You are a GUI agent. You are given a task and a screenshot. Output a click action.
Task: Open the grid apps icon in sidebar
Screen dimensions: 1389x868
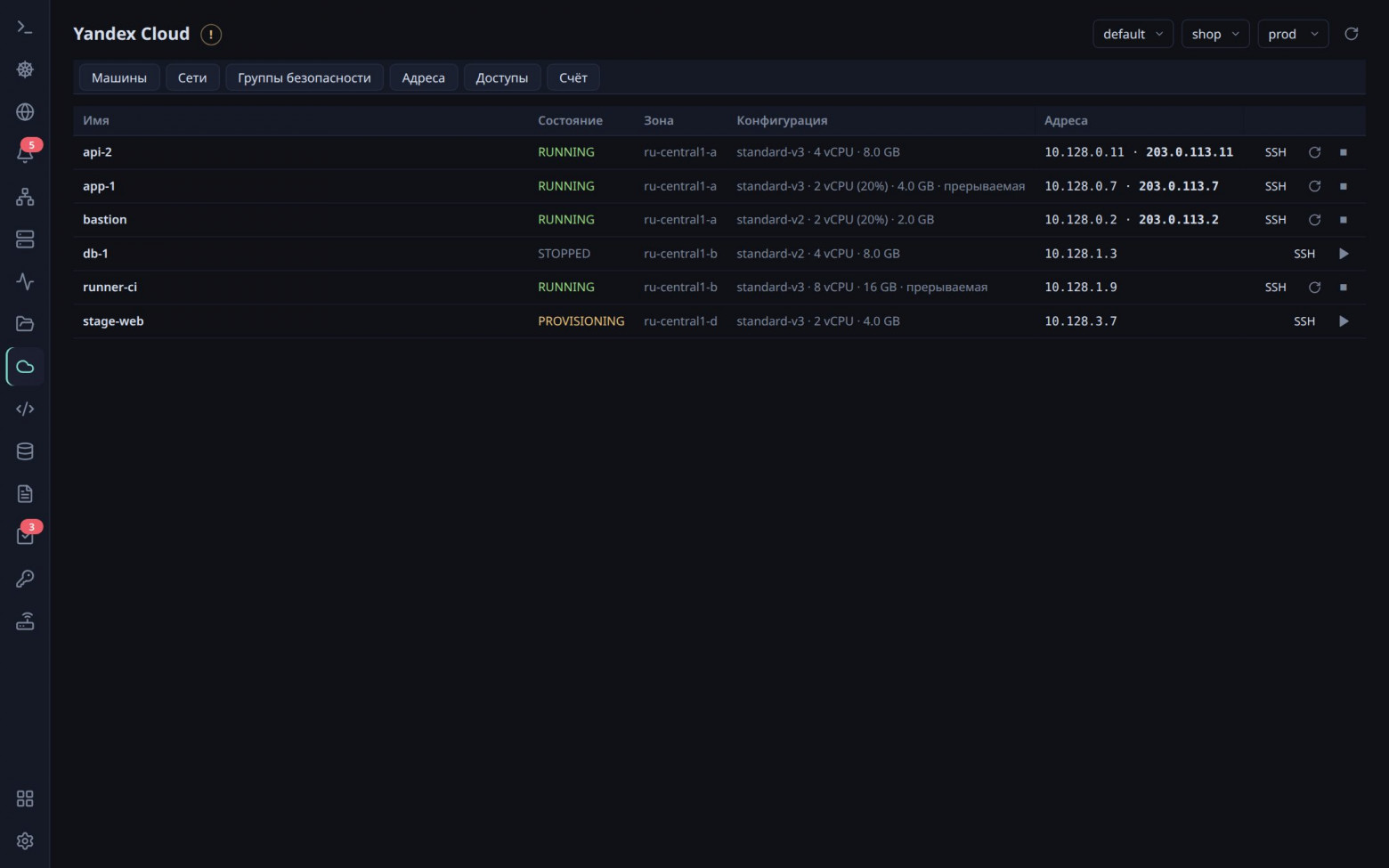coord(25,799)
